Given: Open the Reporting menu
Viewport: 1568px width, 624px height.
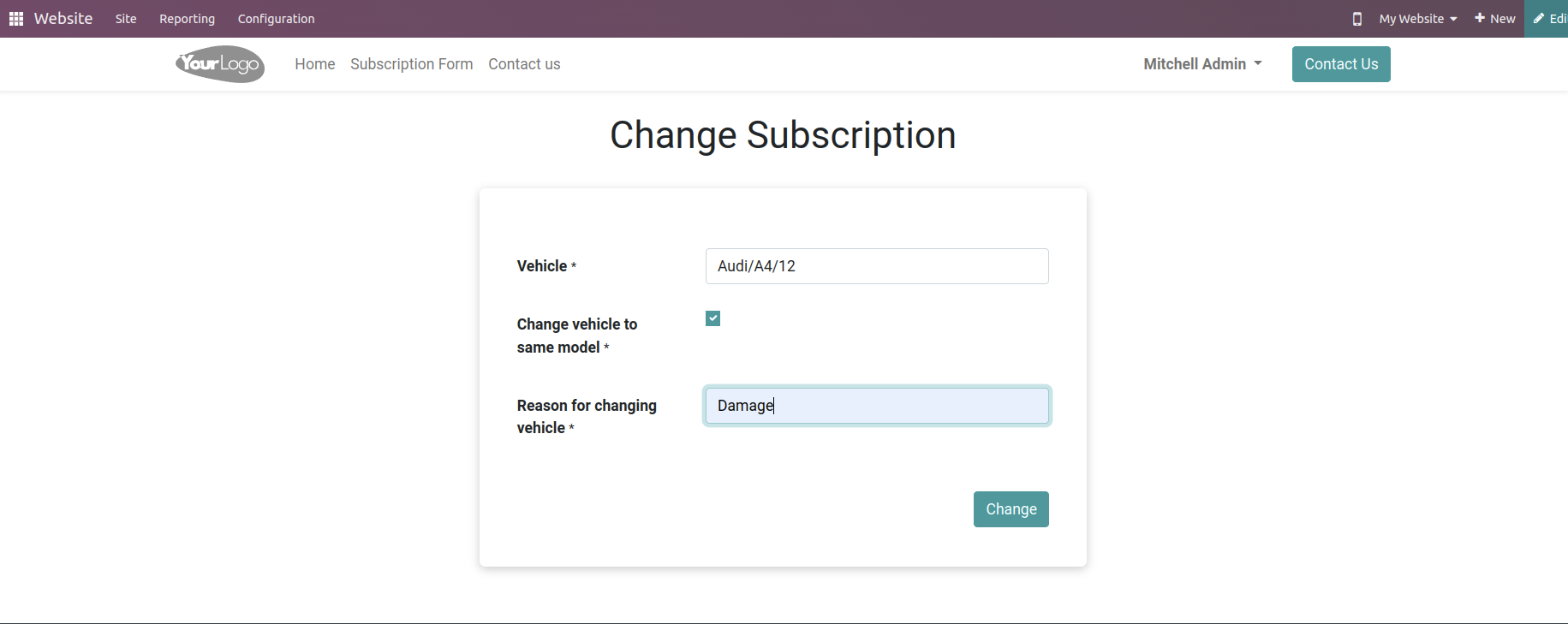Looking at the screenshot, I should (187, 19).
